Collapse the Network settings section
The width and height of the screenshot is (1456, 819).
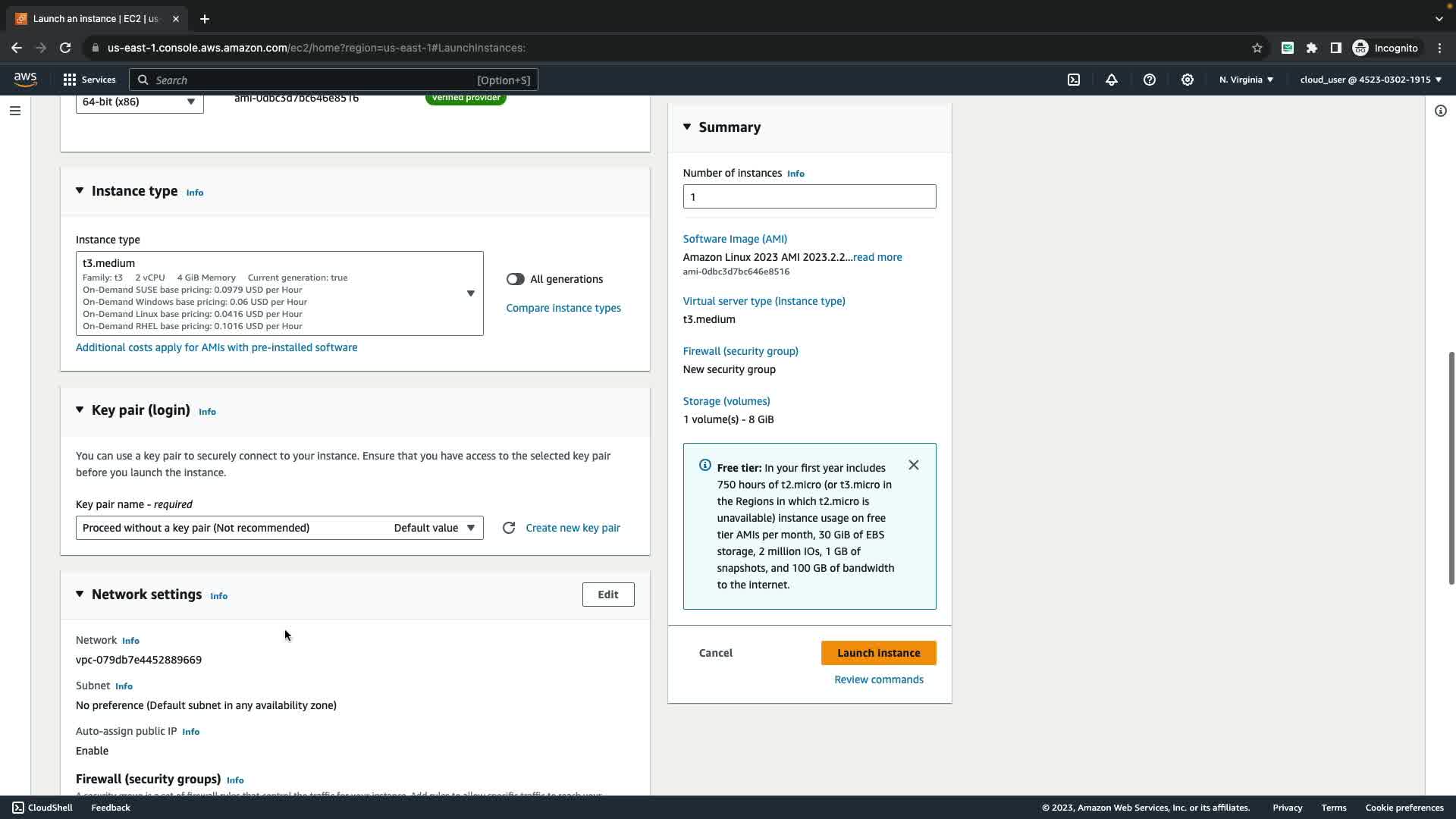coord(80,595)
